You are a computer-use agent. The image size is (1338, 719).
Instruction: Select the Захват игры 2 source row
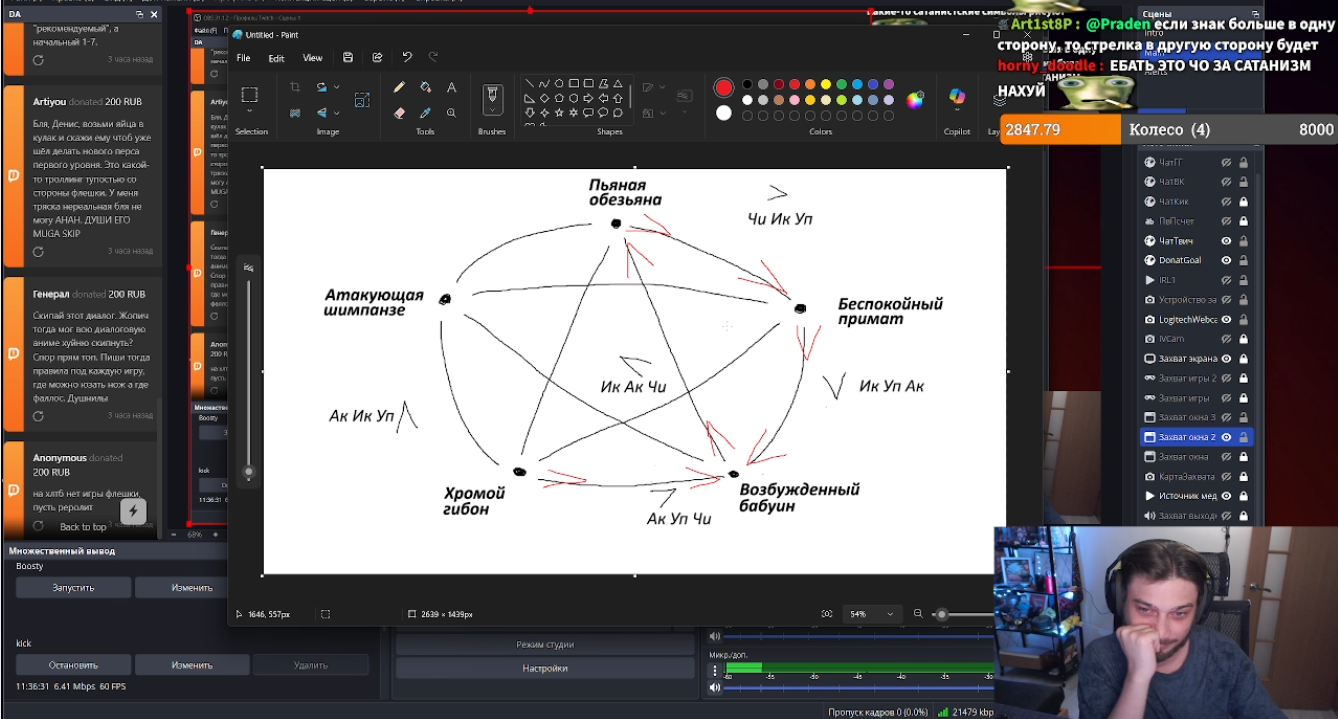(x=1196, y=378)
